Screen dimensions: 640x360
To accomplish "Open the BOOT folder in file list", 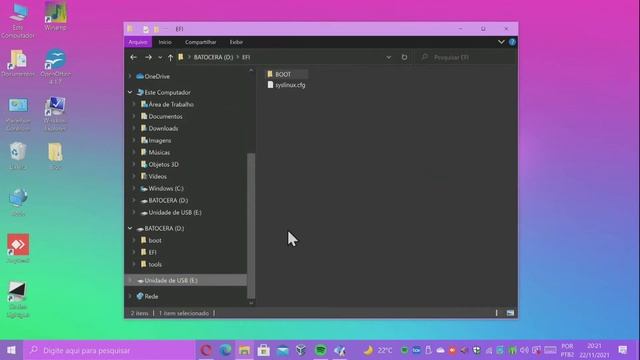I will coord(283,74).
